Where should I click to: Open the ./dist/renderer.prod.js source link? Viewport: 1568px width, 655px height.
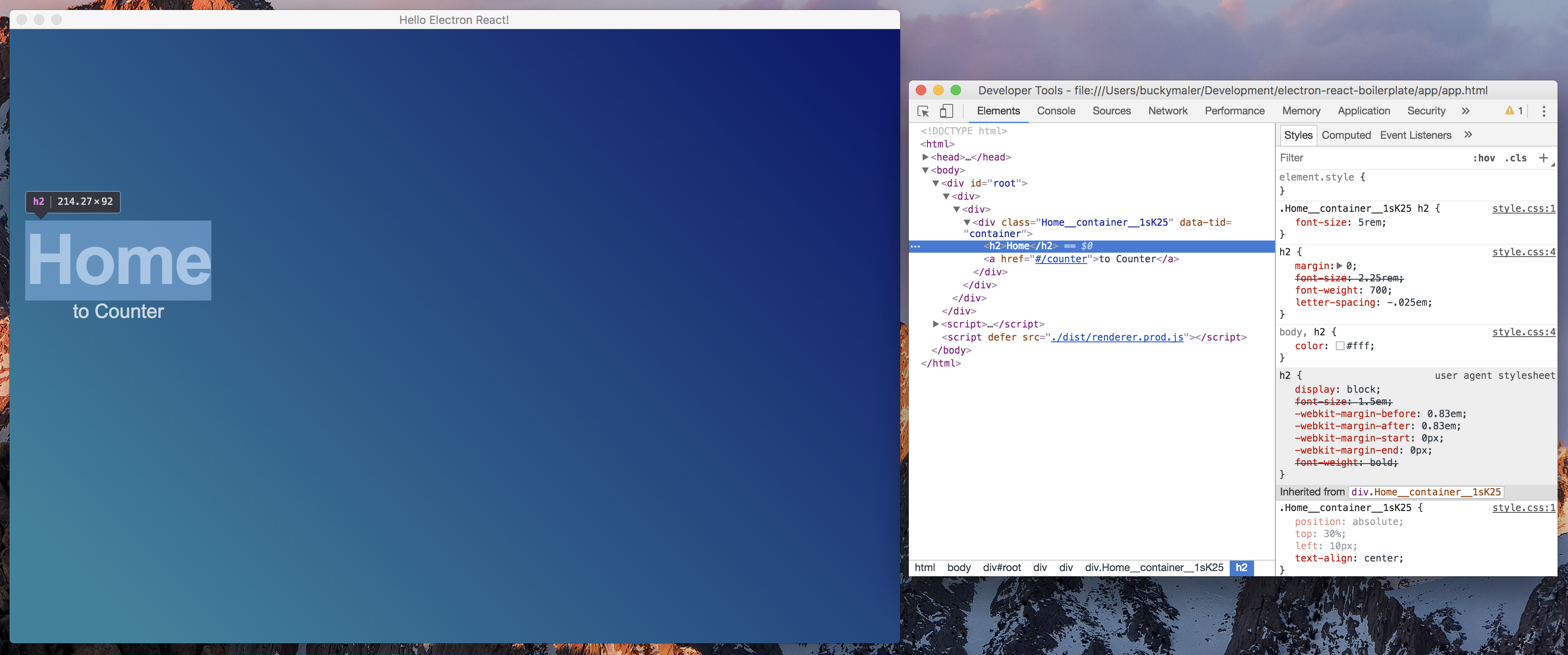coord(1118,337)
